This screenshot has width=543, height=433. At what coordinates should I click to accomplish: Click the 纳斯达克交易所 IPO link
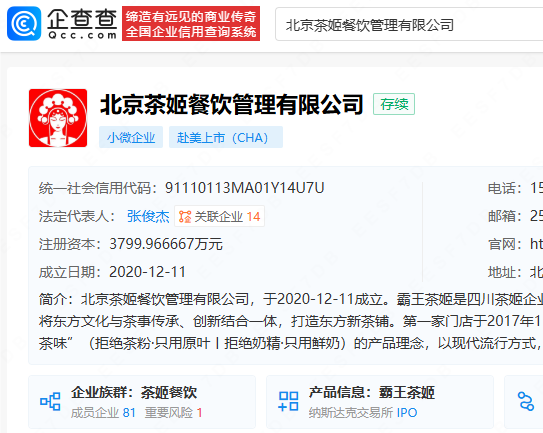(x=363, y=413)
